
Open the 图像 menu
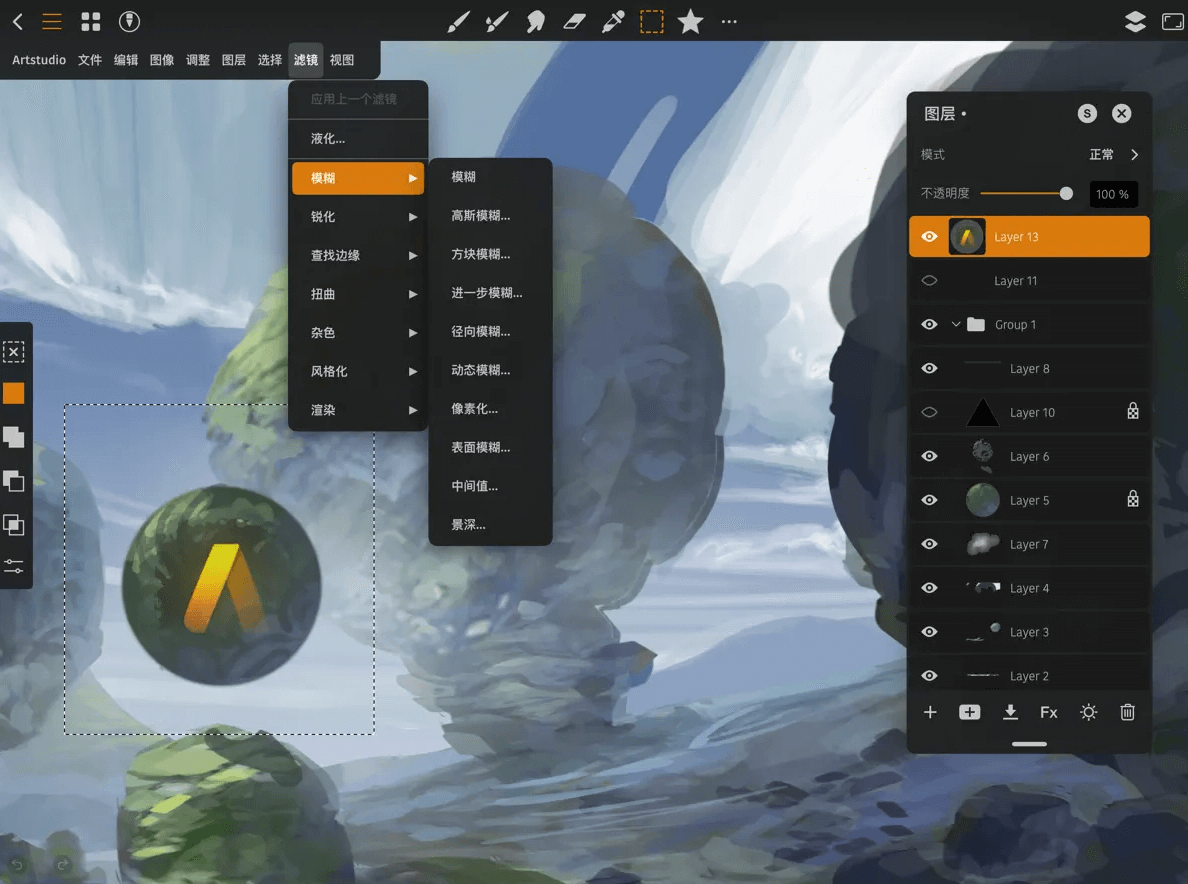click(x=161, y=60)
